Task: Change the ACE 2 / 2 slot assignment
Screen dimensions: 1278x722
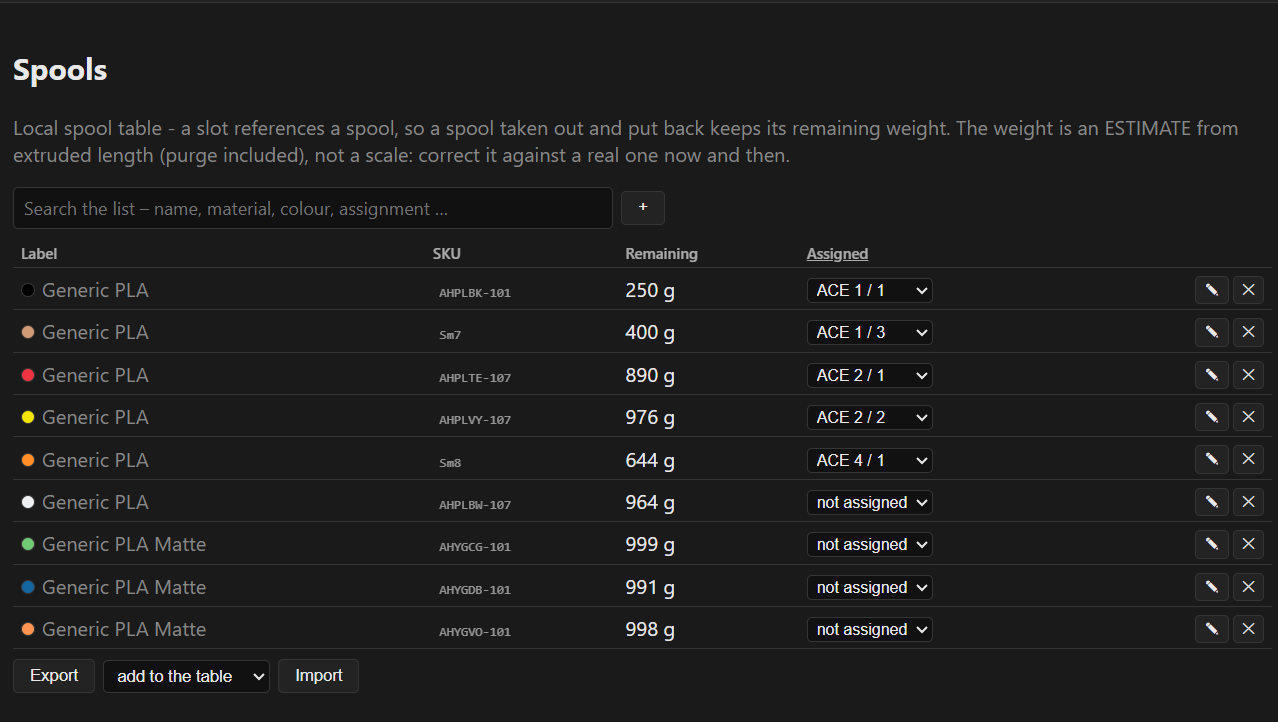Action: coord(870,417)
